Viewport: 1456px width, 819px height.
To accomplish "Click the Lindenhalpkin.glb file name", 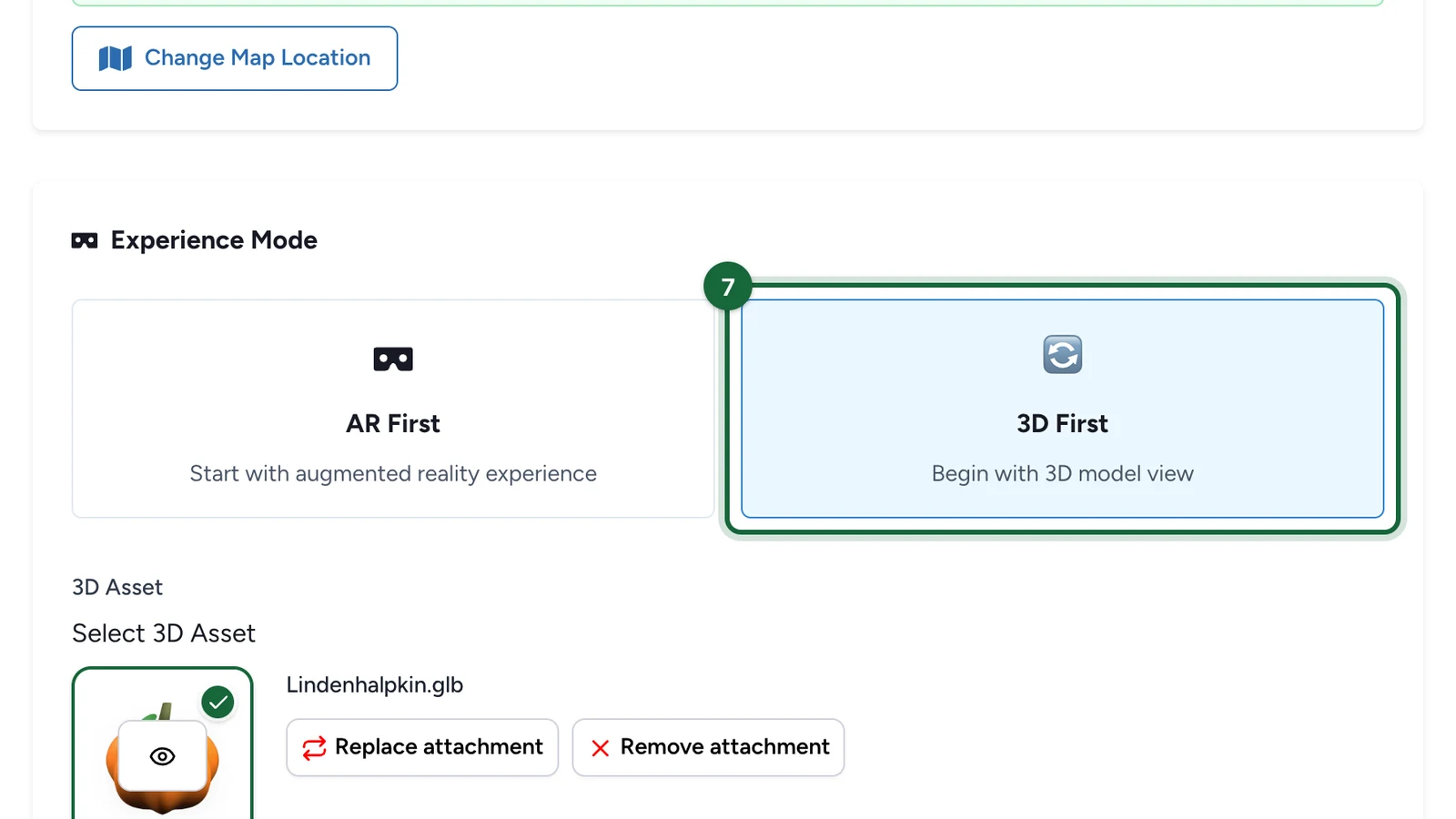I will [x=375, y=684].
